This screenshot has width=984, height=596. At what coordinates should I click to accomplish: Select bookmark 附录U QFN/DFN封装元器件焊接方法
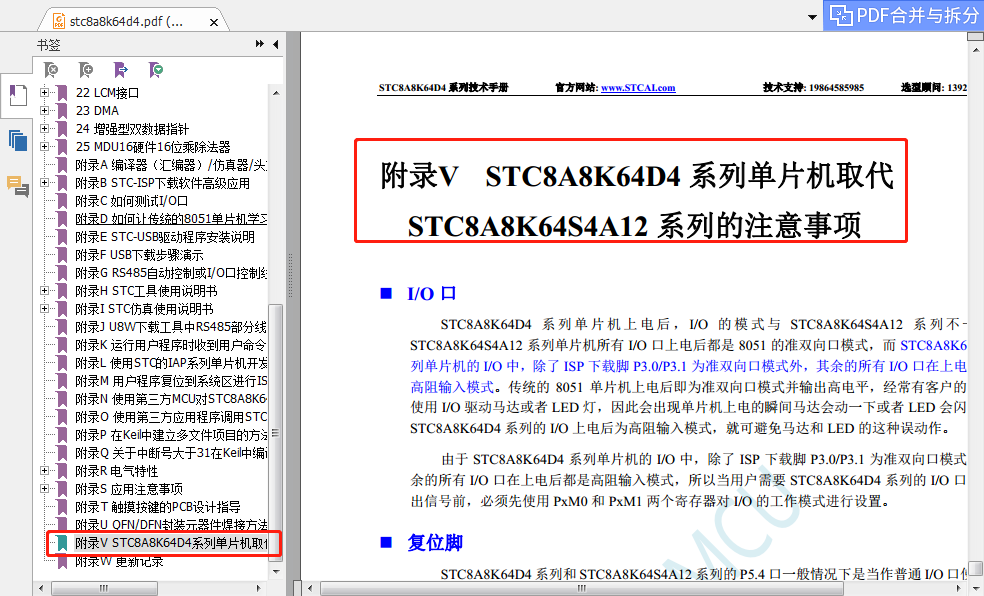(171, 525)
